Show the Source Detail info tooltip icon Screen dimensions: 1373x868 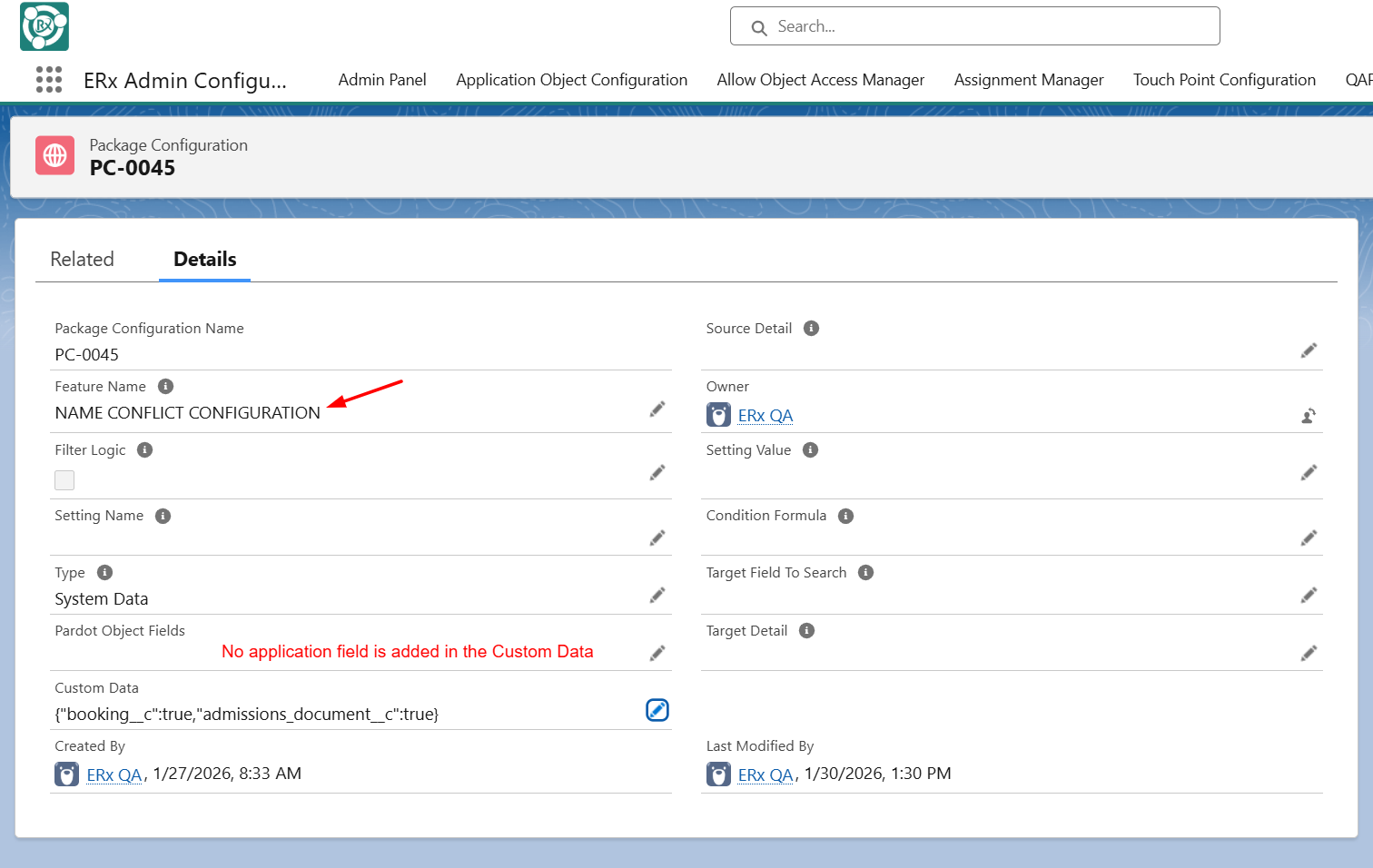[x=812, y=329]
